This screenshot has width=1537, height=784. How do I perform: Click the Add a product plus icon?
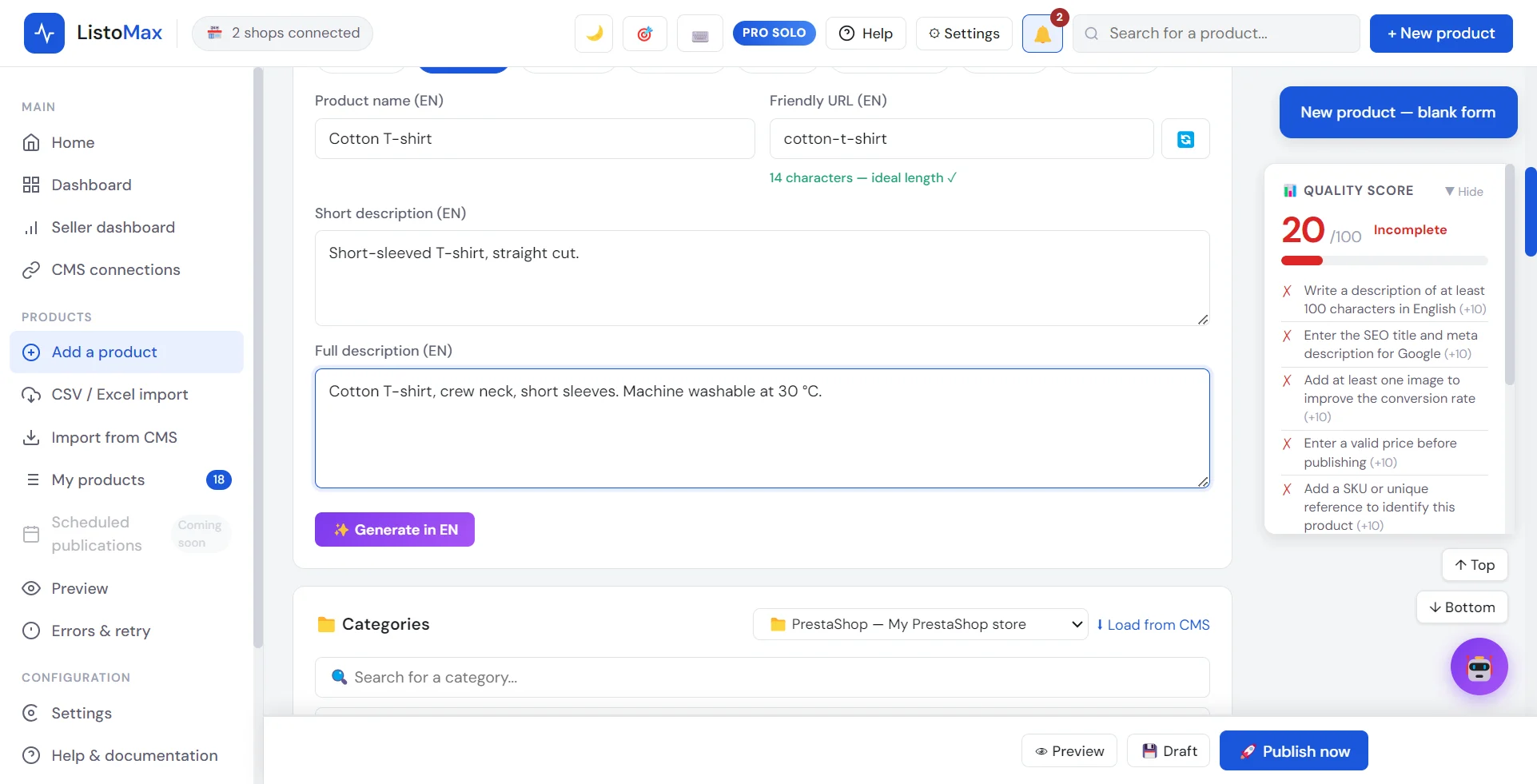click(x=31, y=352)
